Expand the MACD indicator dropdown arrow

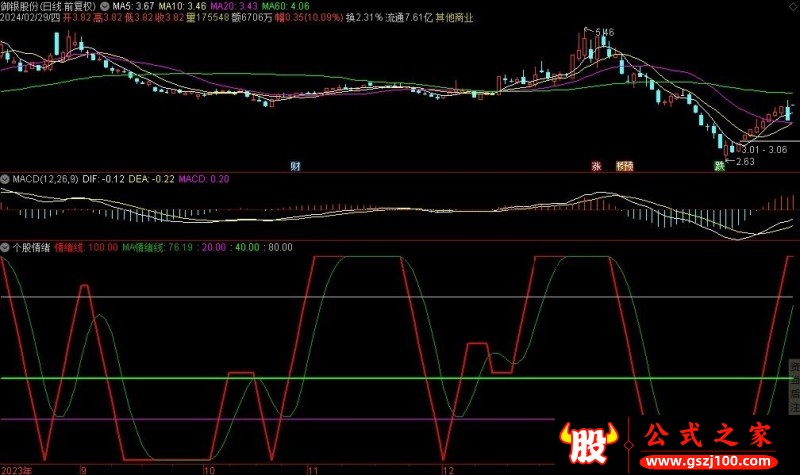(x=5, y=179)
